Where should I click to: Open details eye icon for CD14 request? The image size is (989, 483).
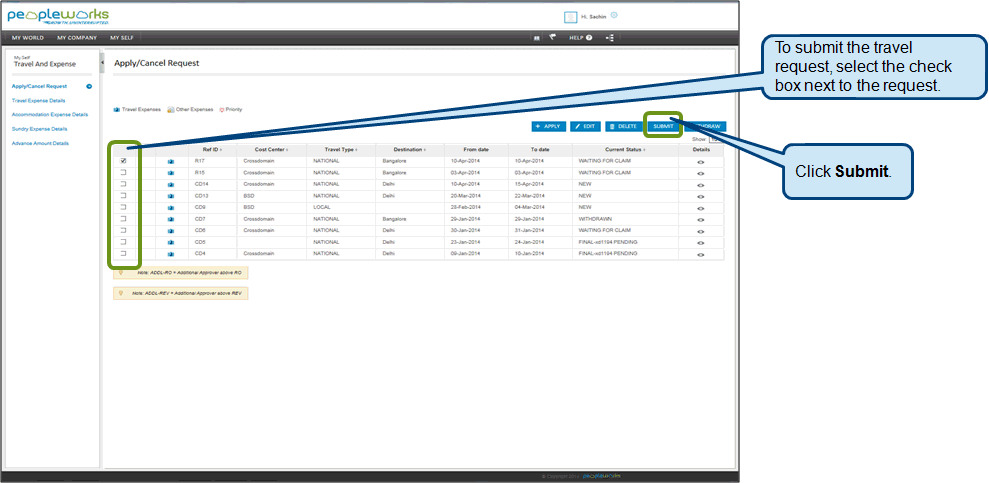point(700,185)
